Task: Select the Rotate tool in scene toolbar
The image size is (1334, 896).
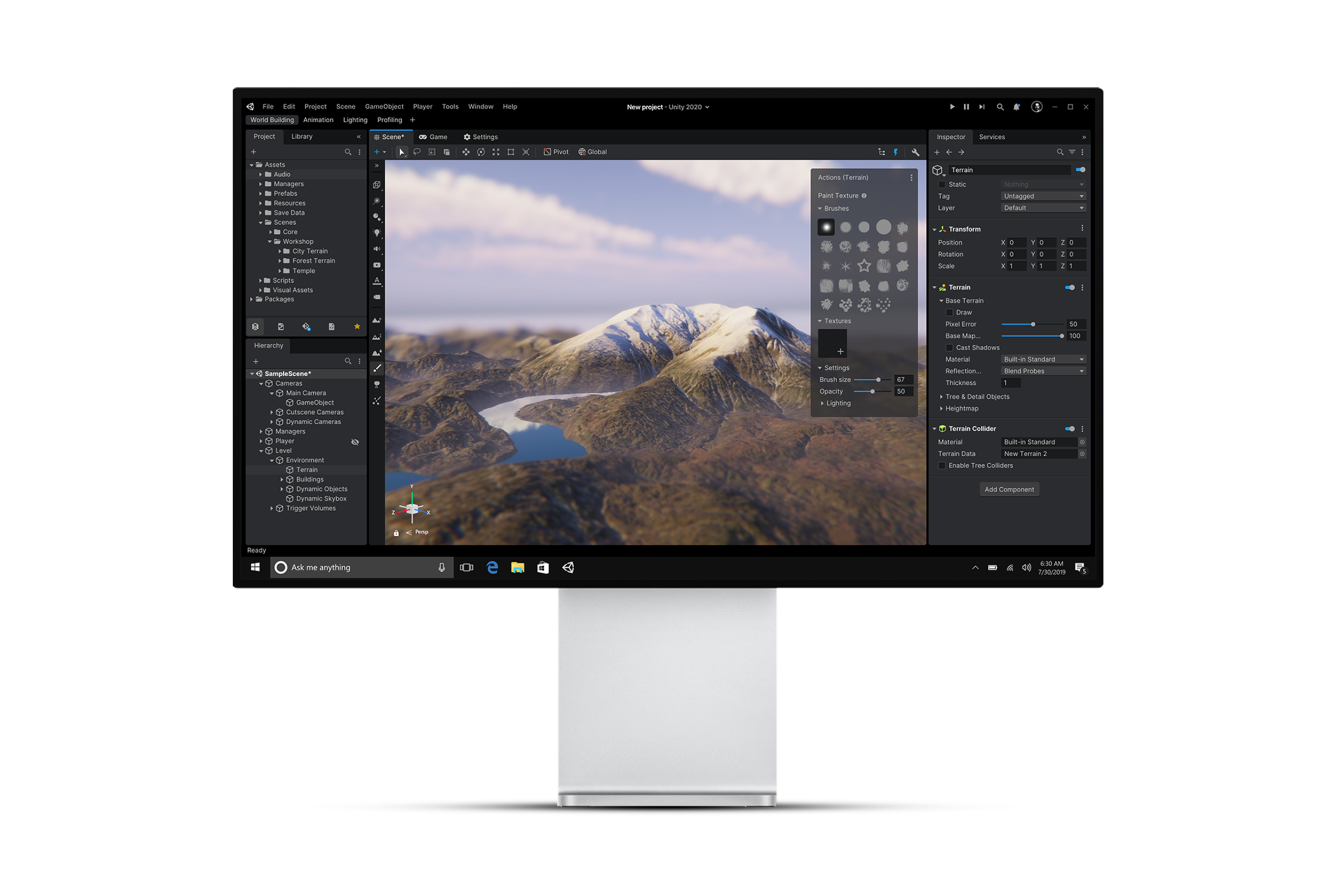Action: (x=480, y=152)
